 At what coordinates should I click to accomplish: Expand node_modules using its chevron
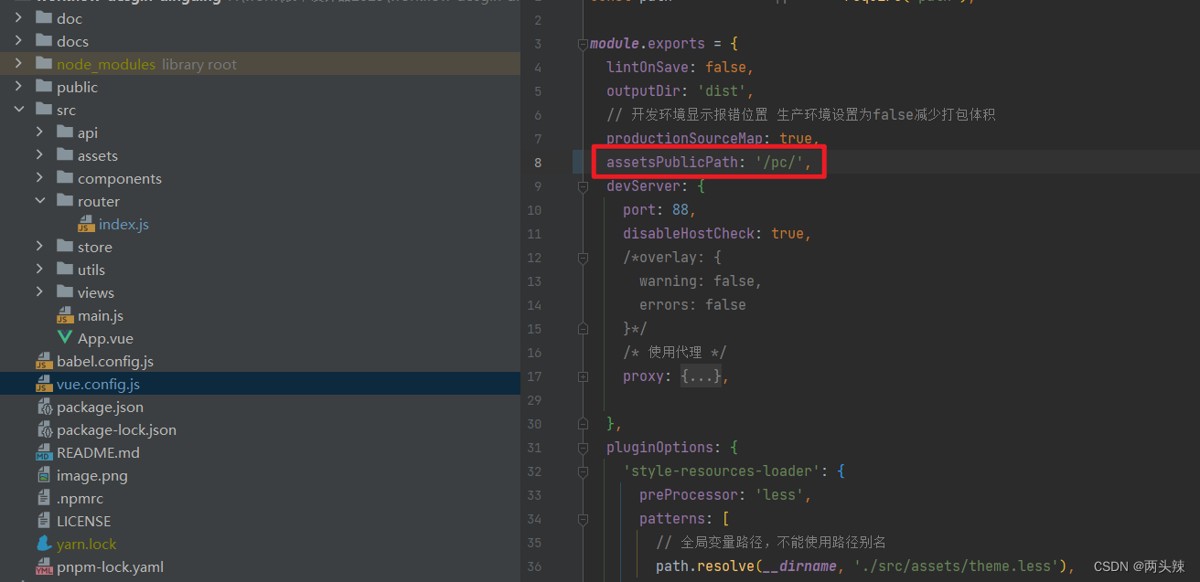[18, 64]
